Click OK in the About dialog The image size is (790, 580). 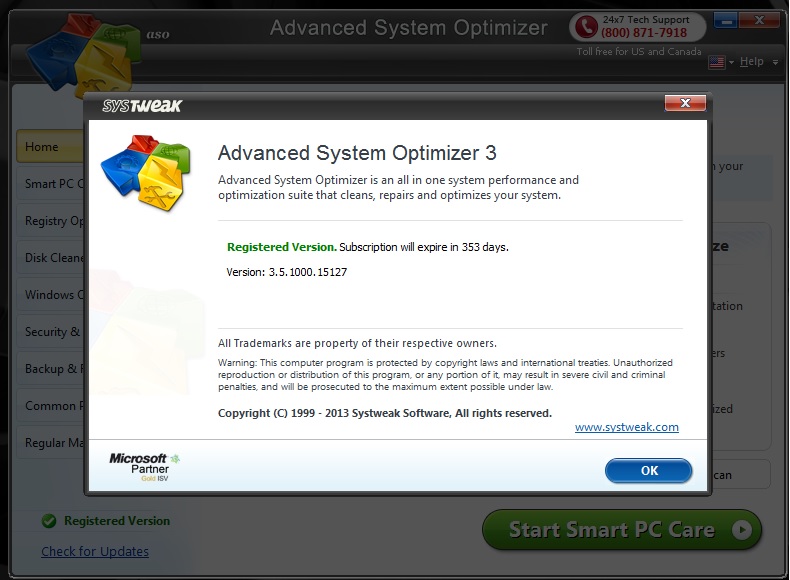tap(648, 471)
